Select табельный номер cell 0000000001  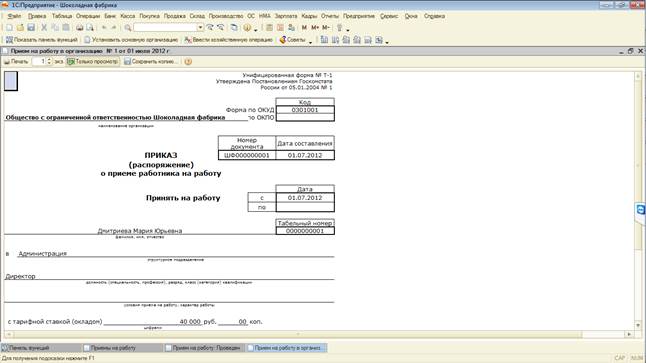[x=305, y=231]
